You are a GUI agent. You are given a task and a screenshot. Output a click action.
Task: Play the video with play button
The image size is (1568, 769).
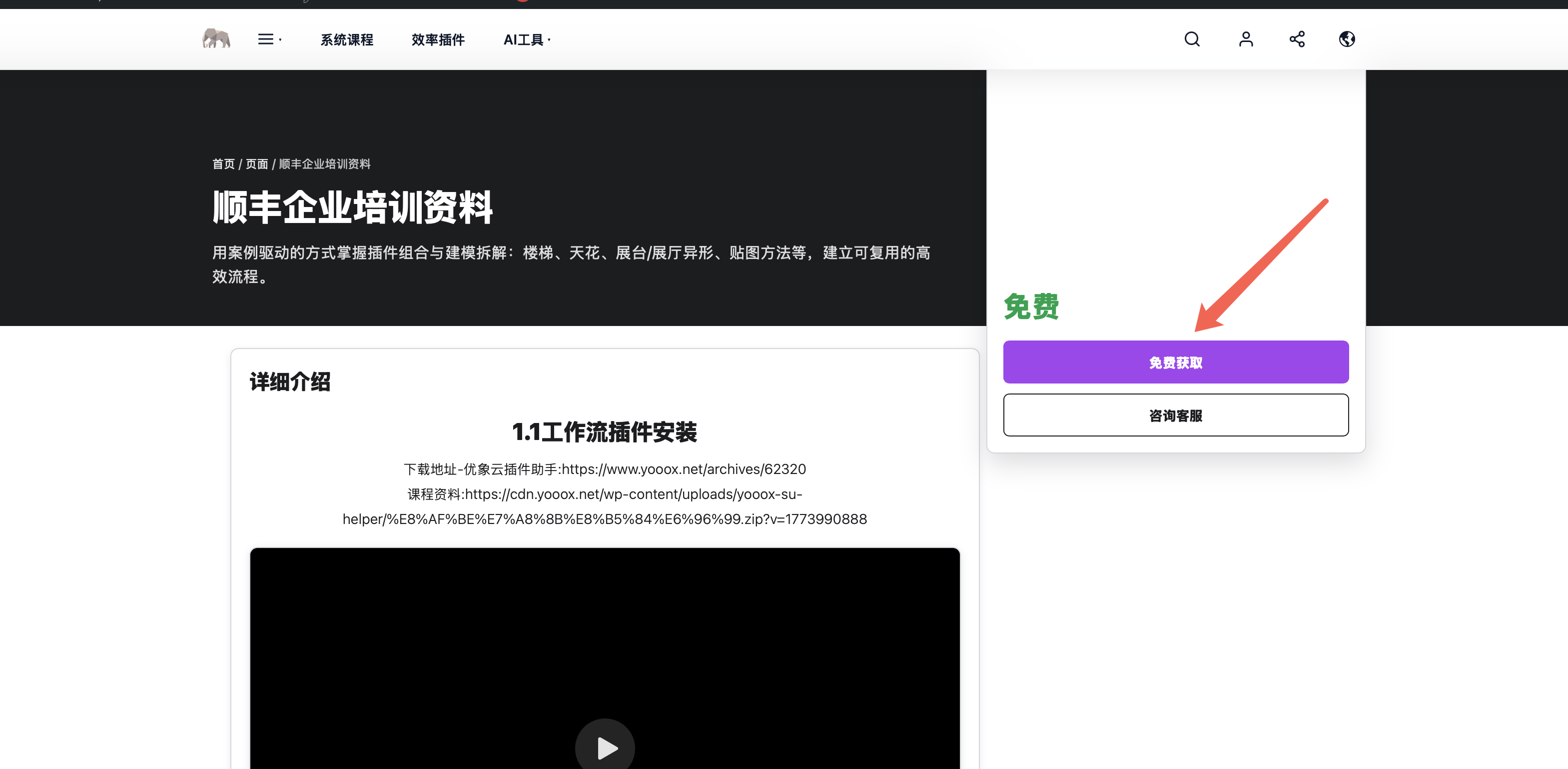(x=605, y=747)
